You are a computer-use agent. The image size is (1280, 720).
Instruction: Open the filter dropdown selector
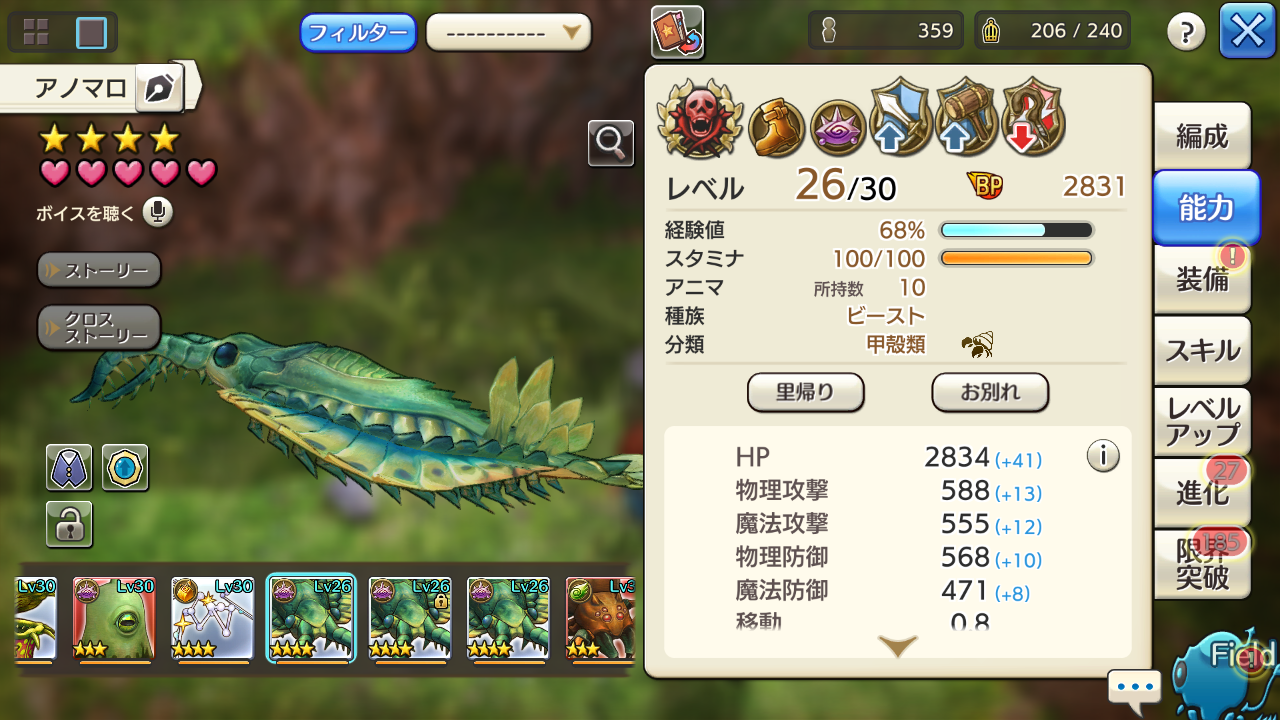[x=508, y=32]
